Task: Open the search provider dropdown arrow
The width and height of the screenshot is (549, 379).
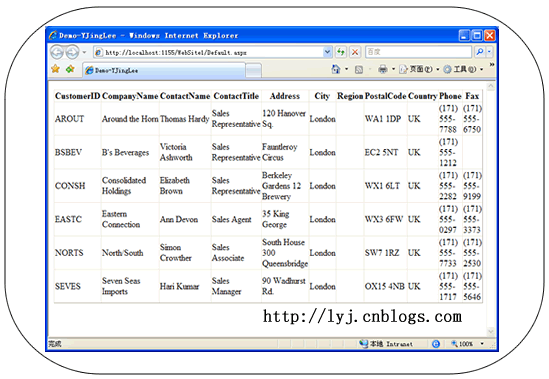Action: (x=489, y=52)
